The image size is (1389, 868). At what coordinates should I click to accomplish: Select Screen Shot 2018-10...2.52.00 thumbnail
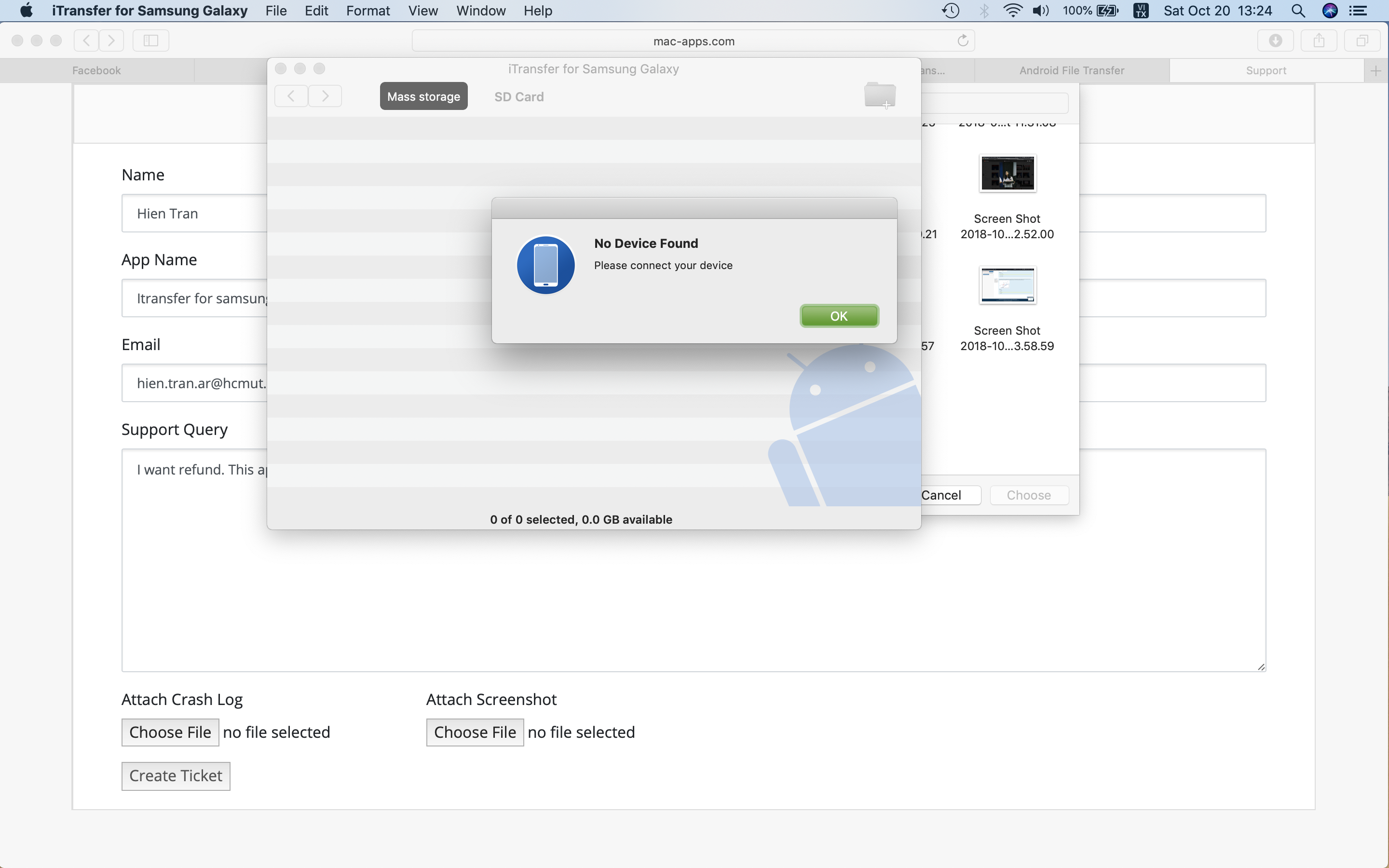point(1008,174)
